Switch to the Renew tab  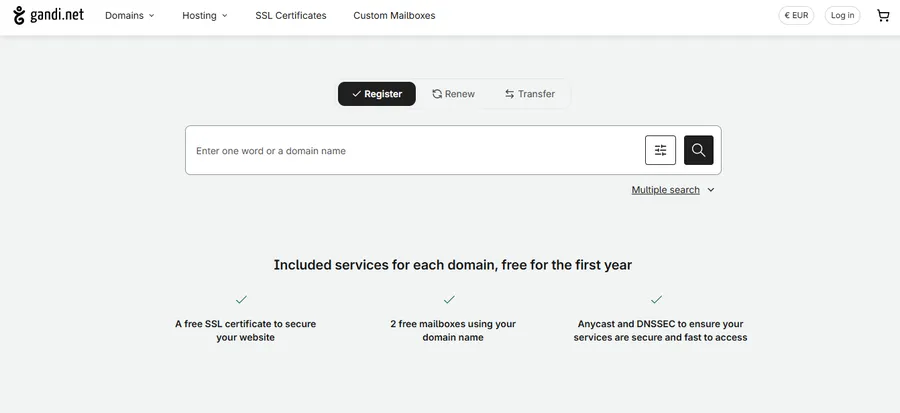point(453,93)
